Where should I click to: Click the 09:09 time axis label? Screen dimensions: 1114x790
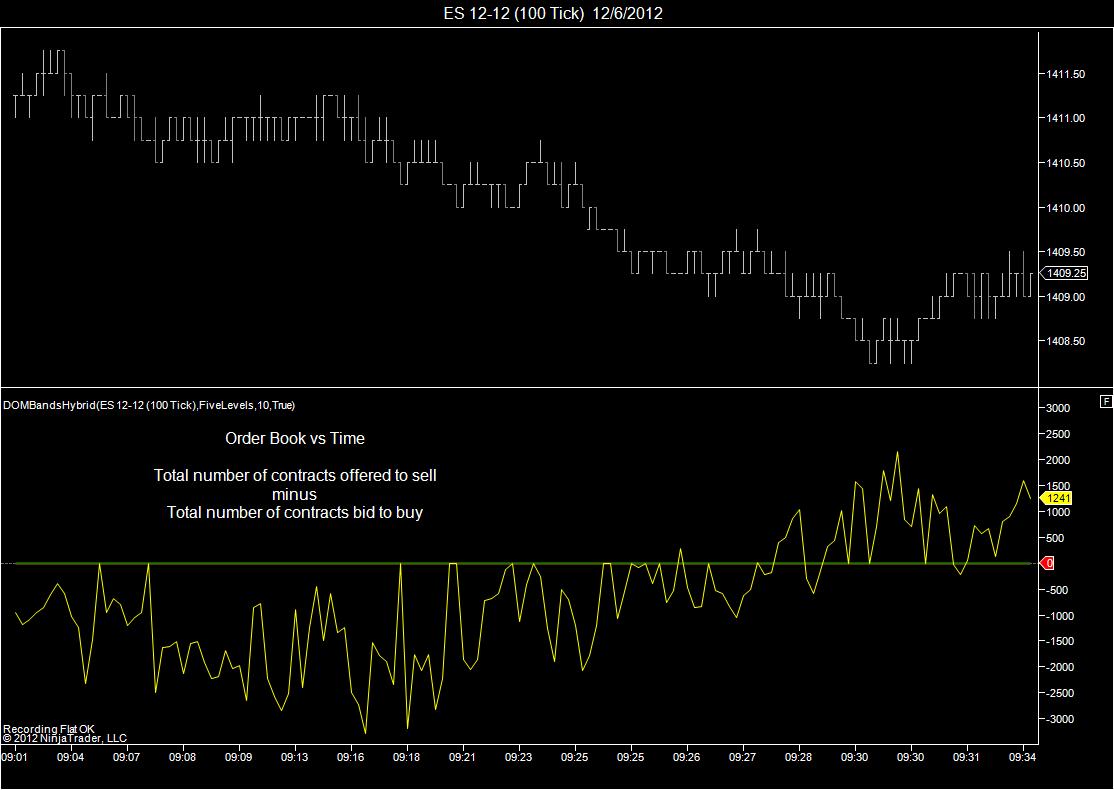point(239,757)
